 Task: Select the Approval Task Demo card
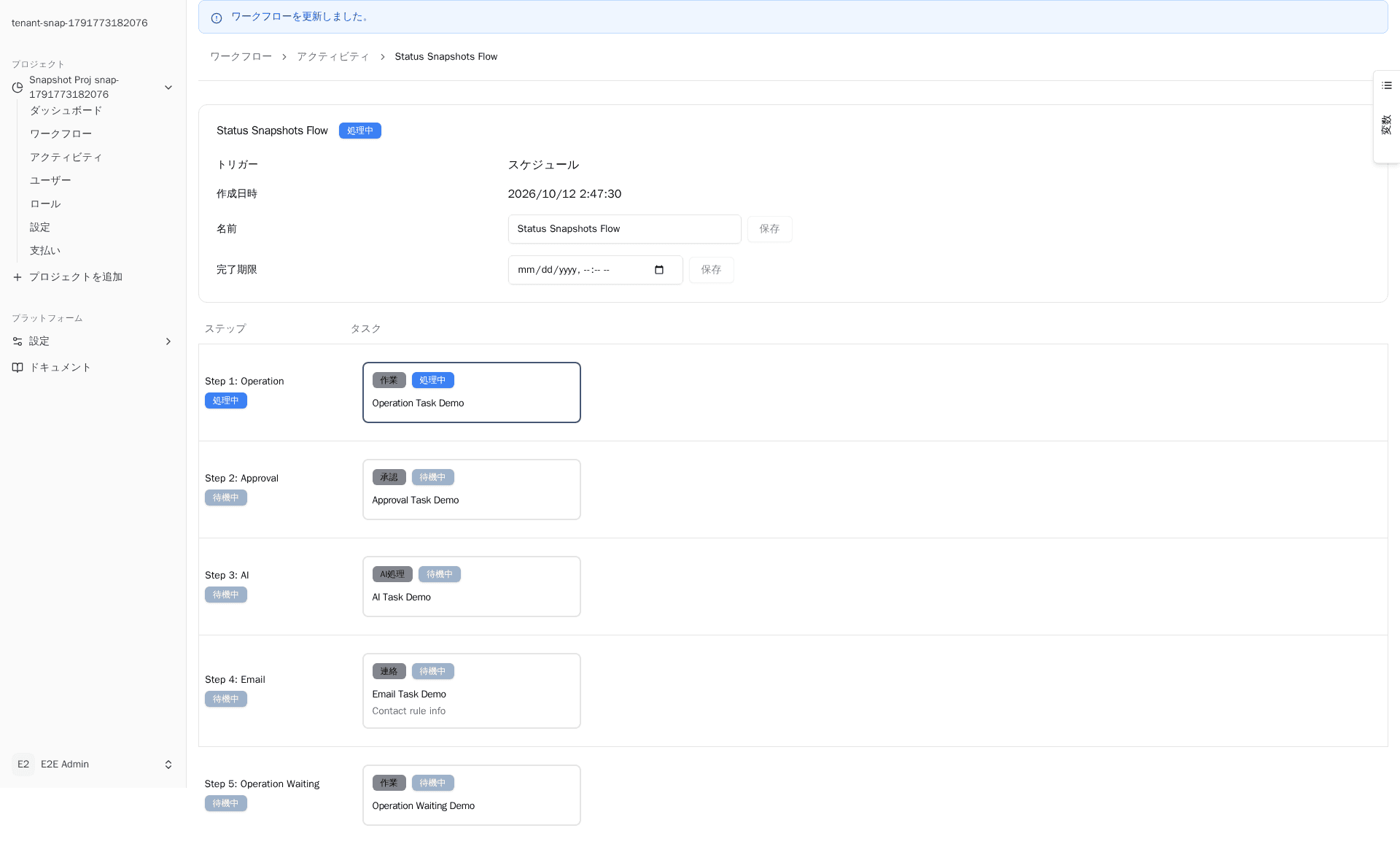tap(472, 490)
